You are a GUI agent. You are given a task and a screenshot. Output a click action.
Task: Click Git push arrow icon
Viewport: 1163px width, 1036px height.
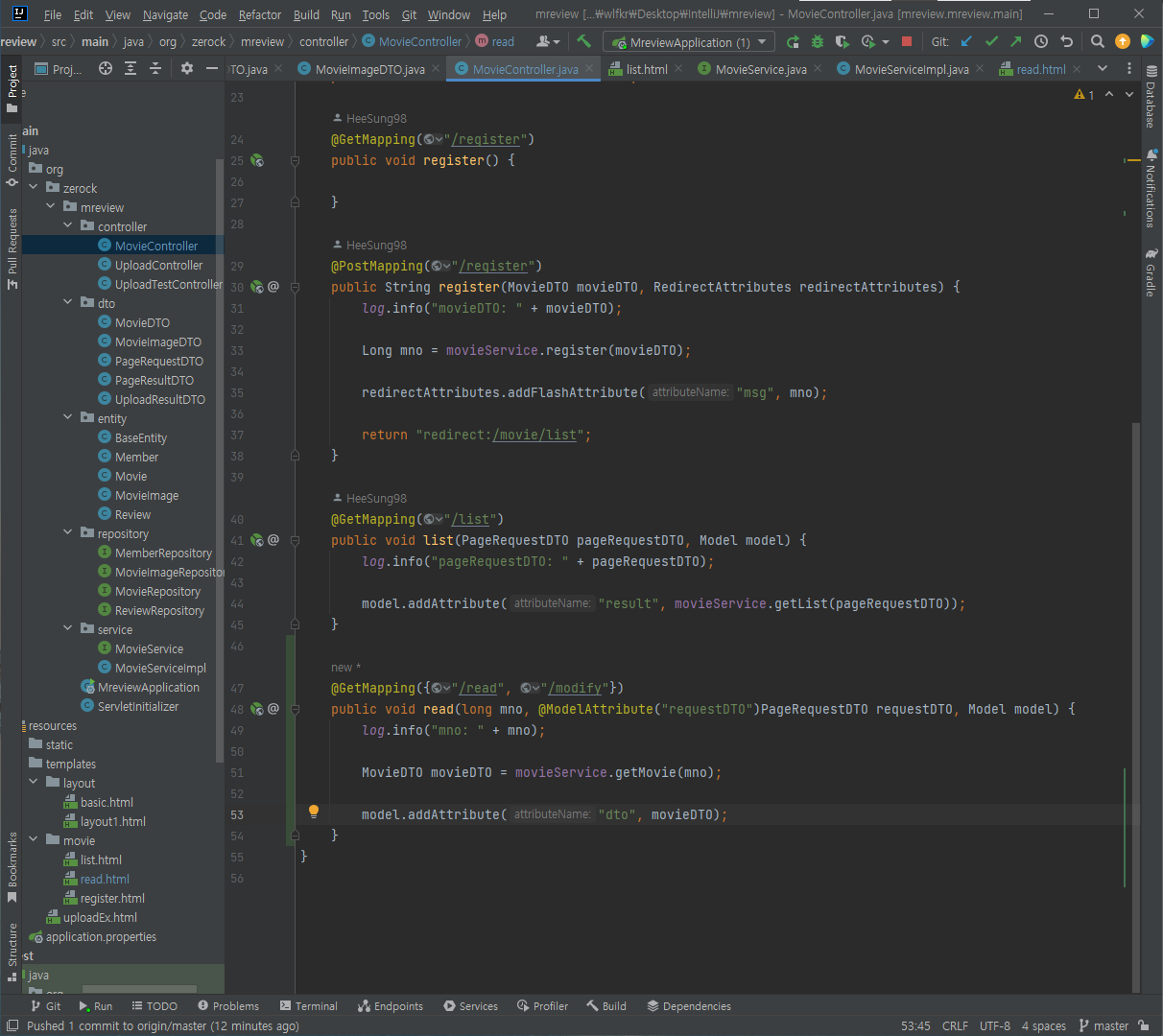point(1015,41)
